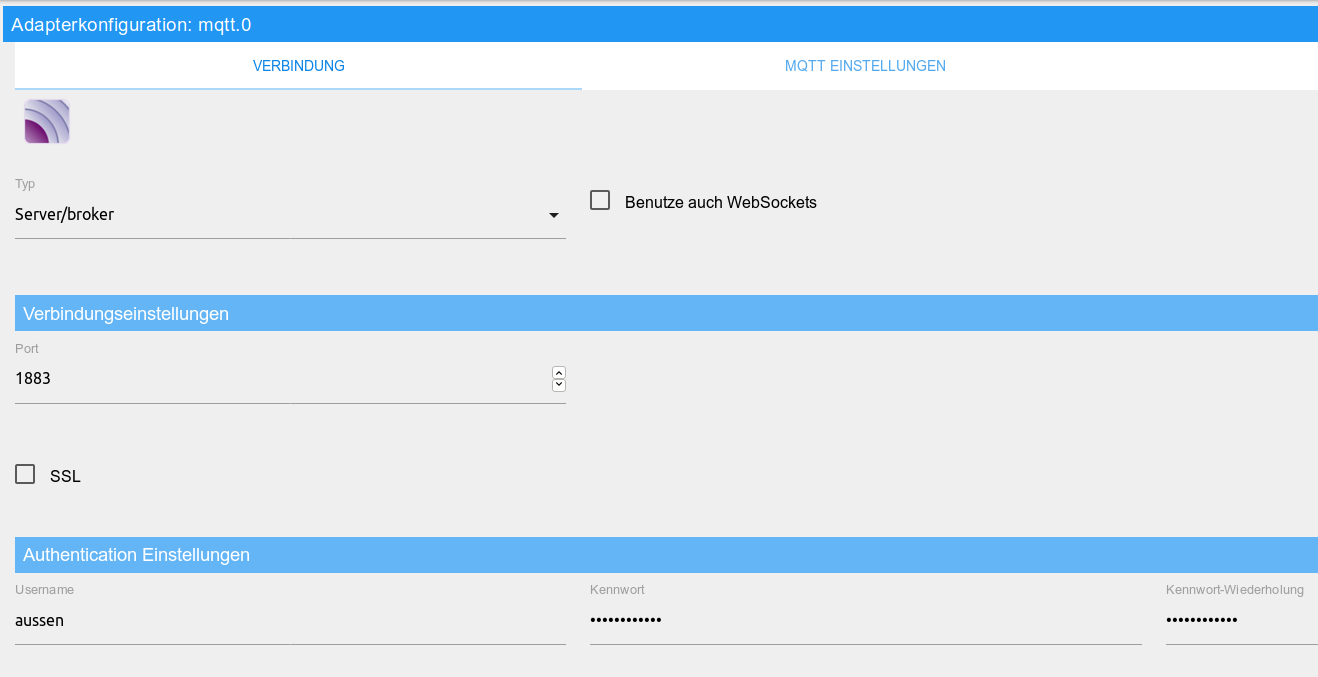
Task: Click the Kennwort-Wiederholung password field
Action: tap(1242, 621)
